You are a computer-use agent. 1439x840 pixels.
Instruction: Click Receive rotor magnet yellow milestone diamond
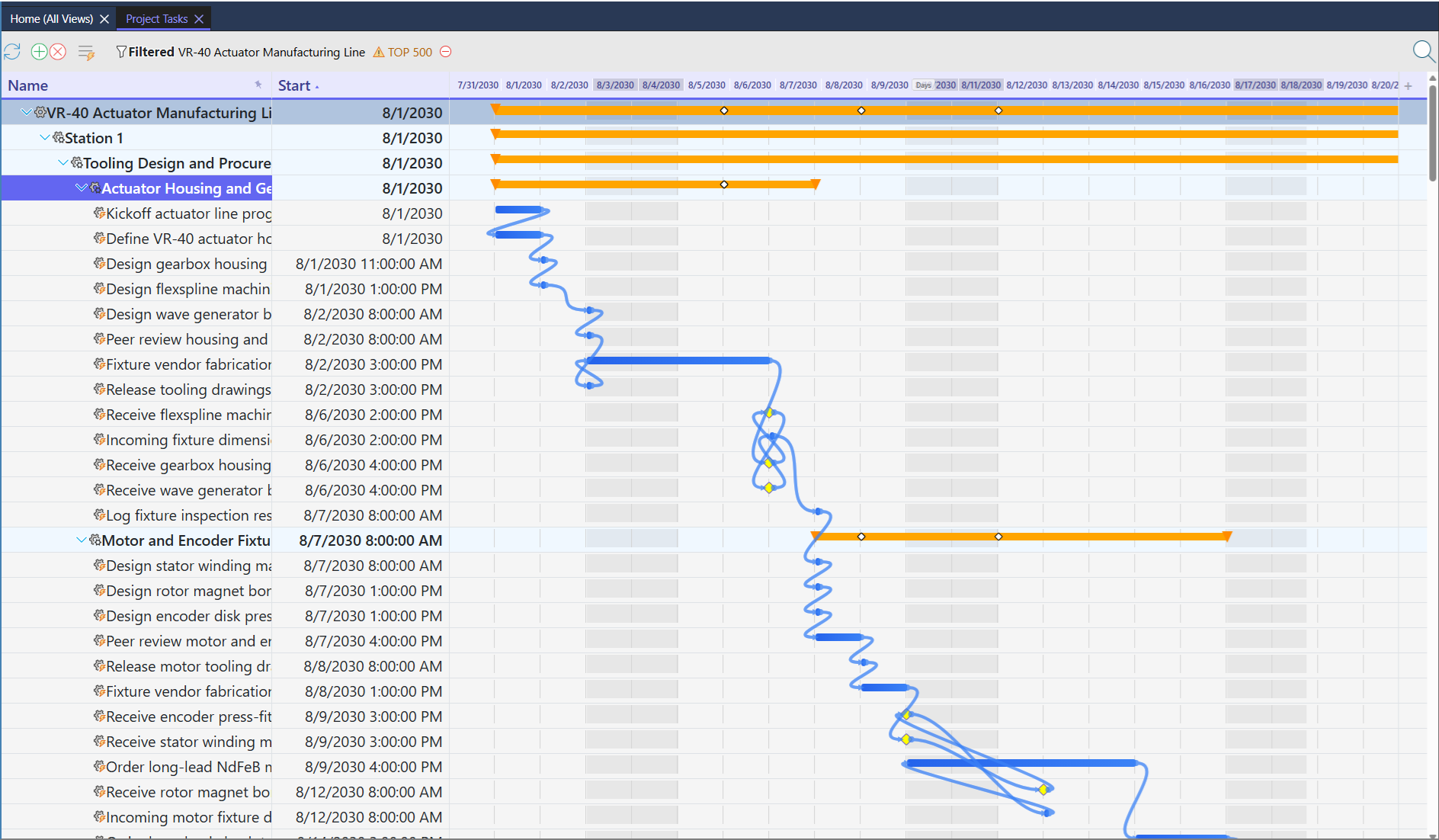click(x=1043, y=790)
